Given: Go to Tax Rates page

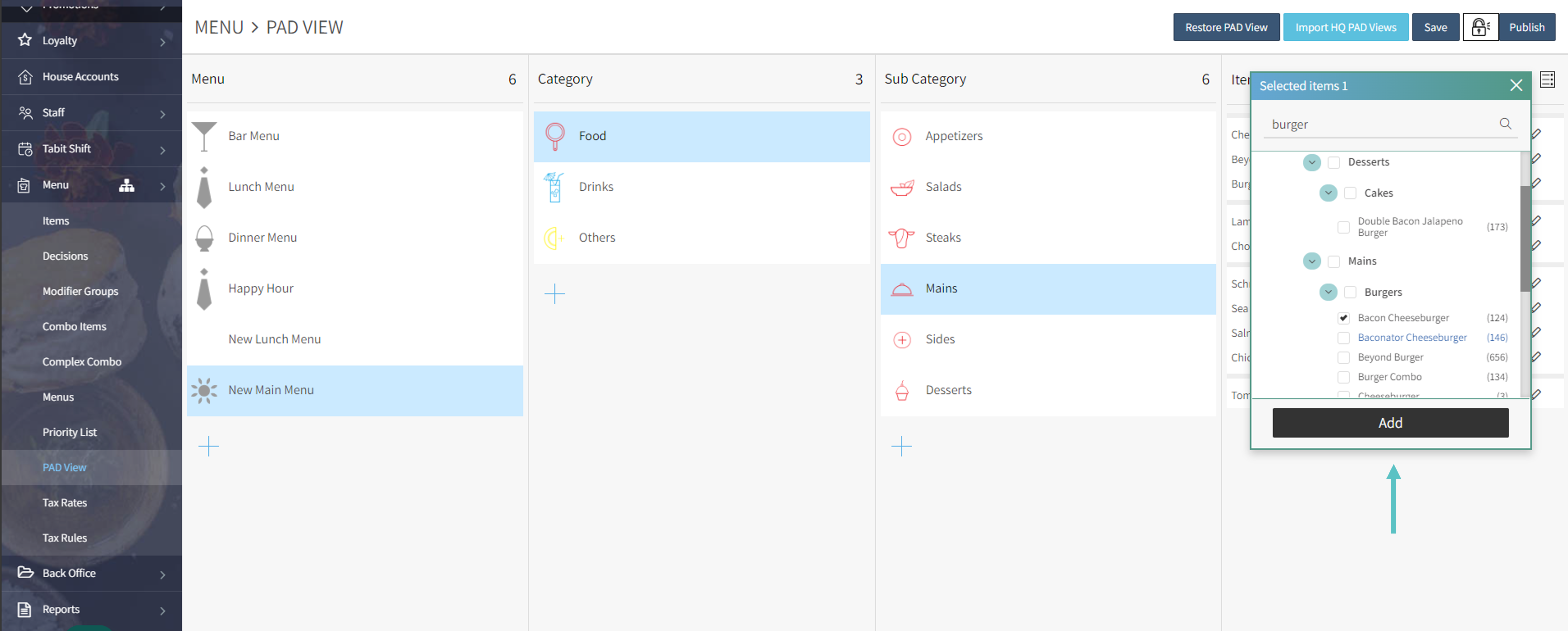Looking at the screenshot, I should [x=65, y=503].
